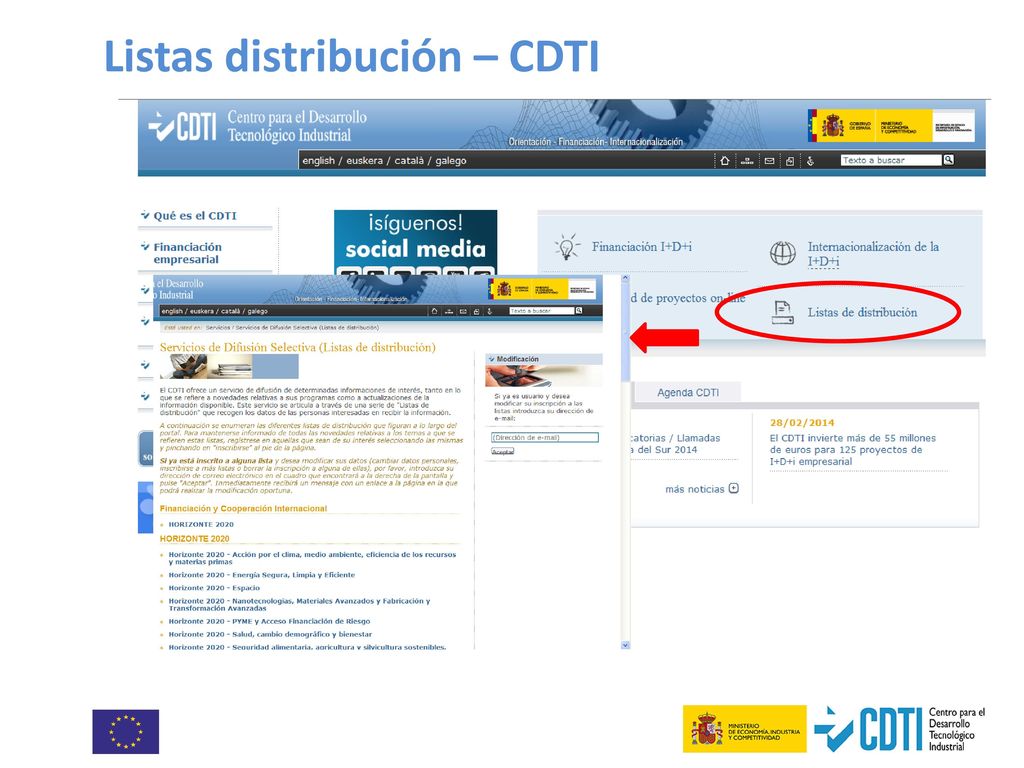Click the Modificación panel photo
Viewport: 1024px width, 768px height.
click(543, 376)
